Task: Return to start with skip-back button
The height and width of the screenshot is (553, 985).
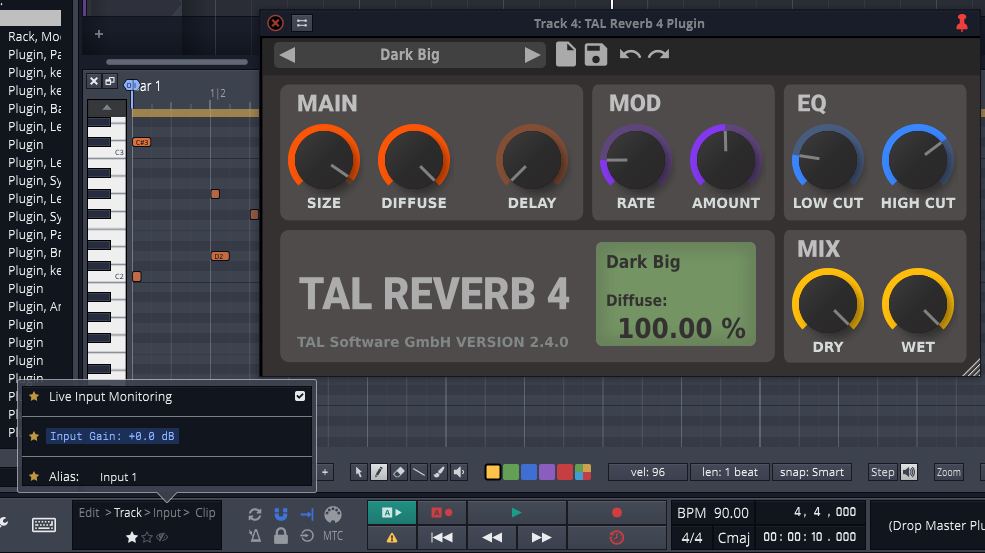Action: point(442,537)
